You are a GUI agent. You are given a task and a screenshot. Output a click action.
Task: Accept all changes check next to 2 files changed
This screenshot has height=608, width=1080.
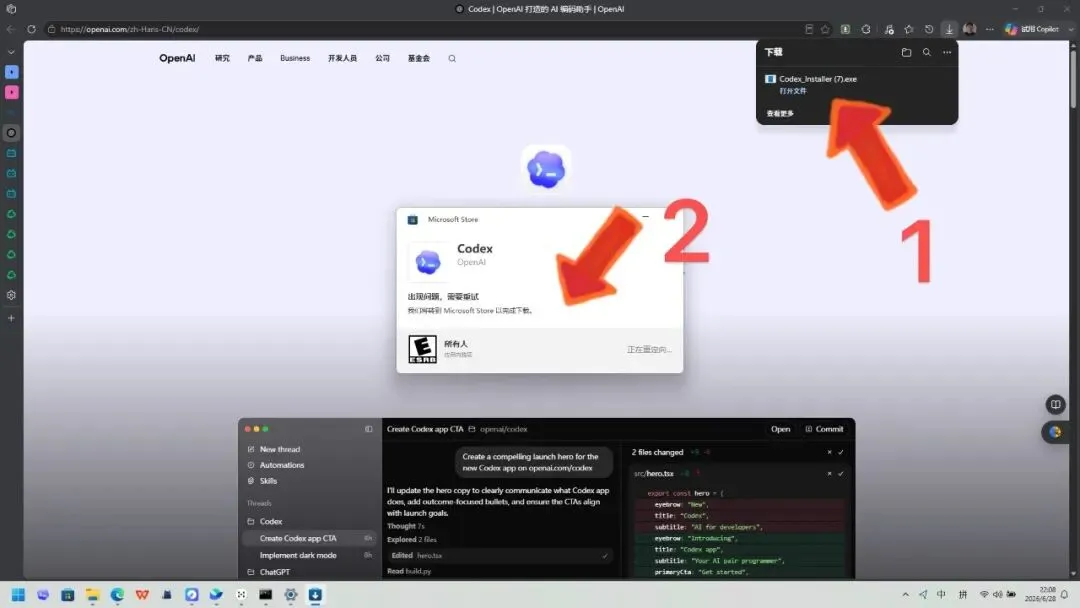coord(841,452)
